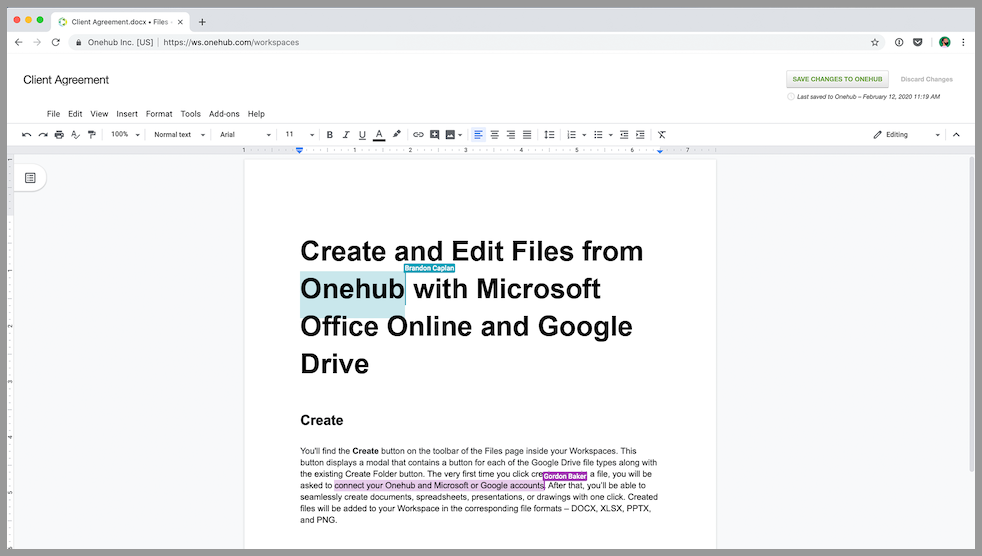Click the left indent marker on ruler
The width and height of the screenshot is (982, 556).
[299, 150]
